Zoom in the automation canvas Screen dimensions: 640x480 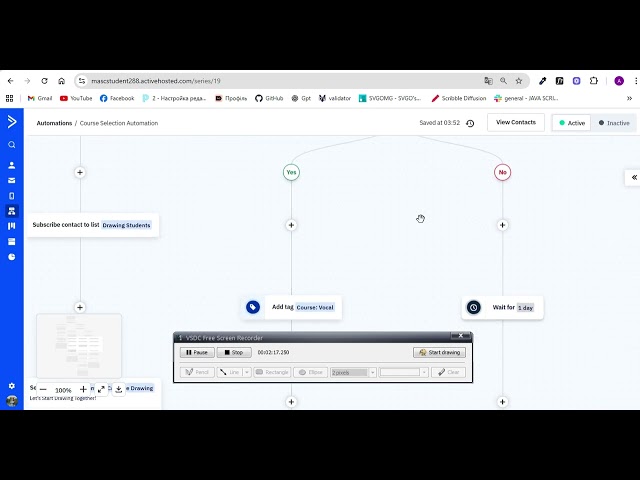click(83, 389)
